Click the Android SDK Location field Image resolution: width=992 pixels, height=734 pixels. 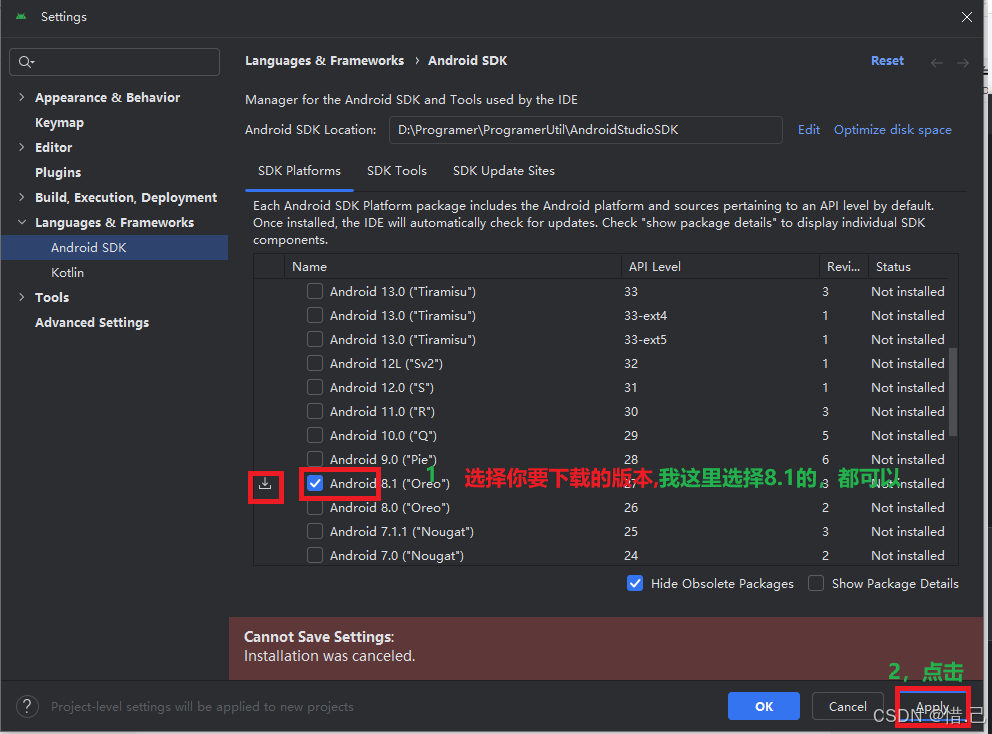(x=585, y=130)
